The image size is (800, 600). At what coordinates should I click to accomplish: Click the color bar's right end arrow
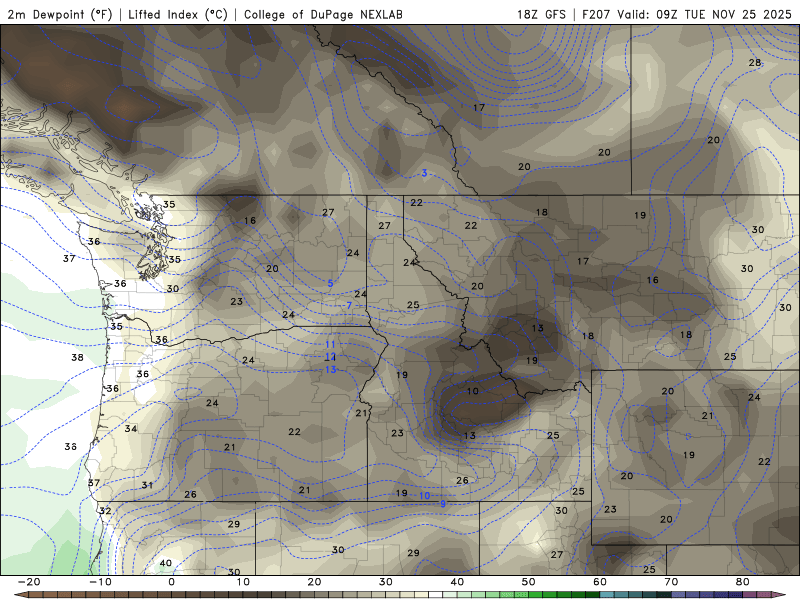coord(779,595)
